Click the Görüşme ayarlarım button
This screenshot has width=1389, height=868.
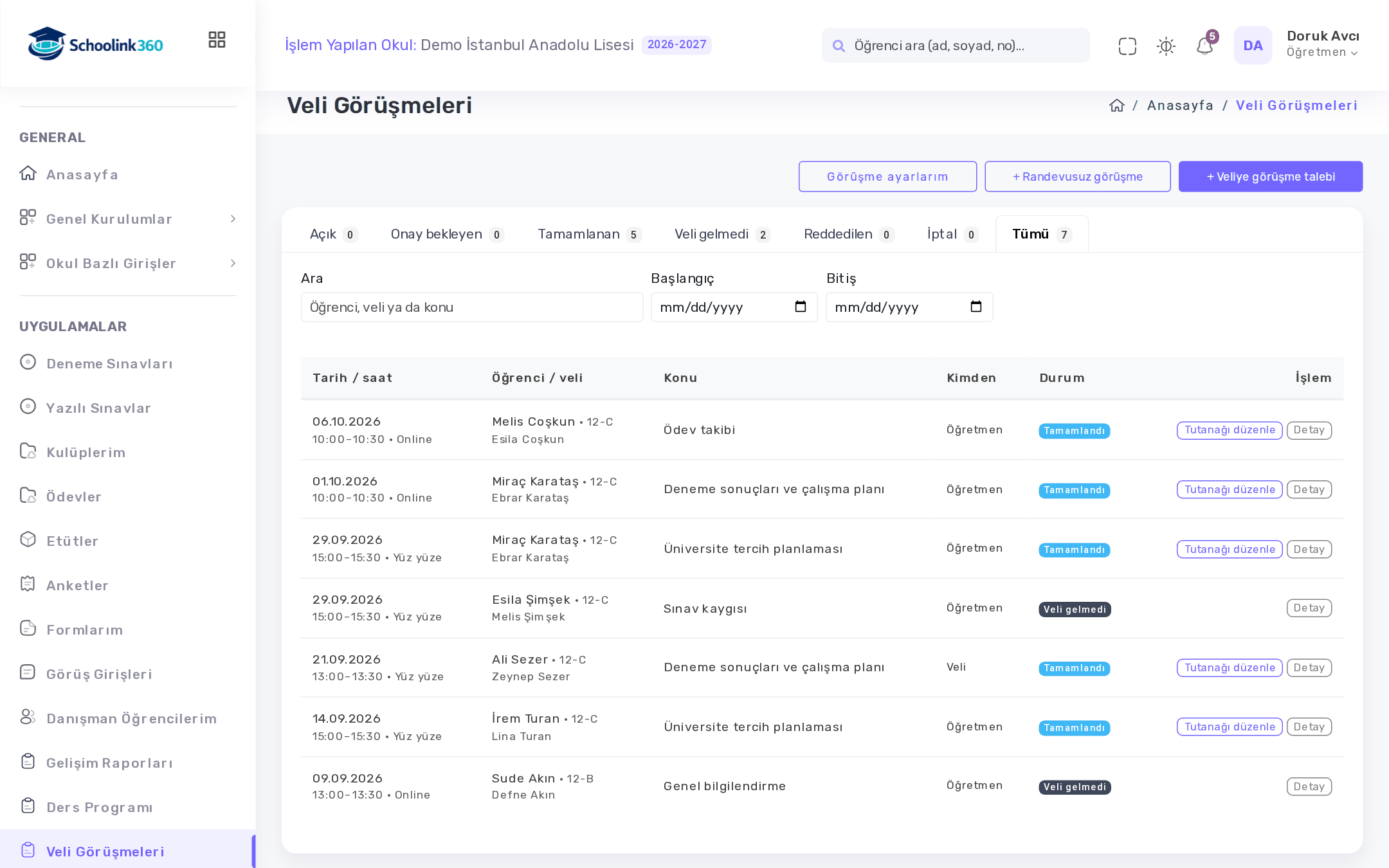[887, 176]
